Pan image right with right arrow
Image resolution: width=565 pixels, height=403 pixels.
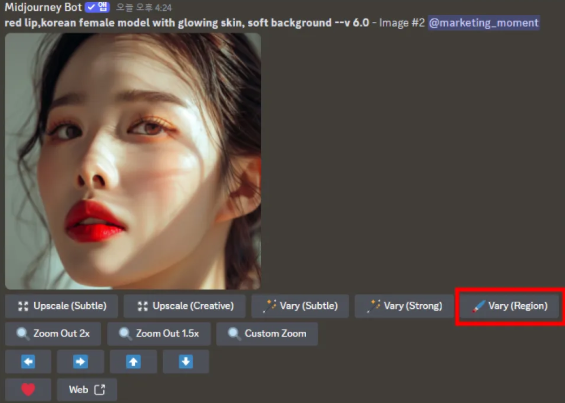click(x=80, y=362)
